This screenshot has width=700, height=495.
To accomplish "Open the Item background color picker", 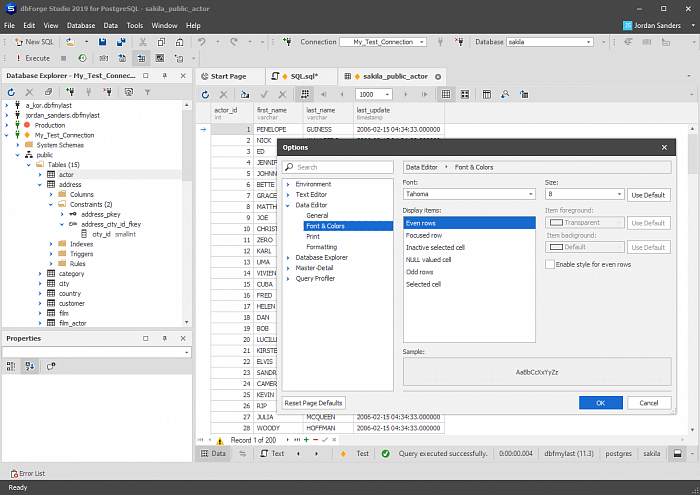I will (x=584, y=247).
